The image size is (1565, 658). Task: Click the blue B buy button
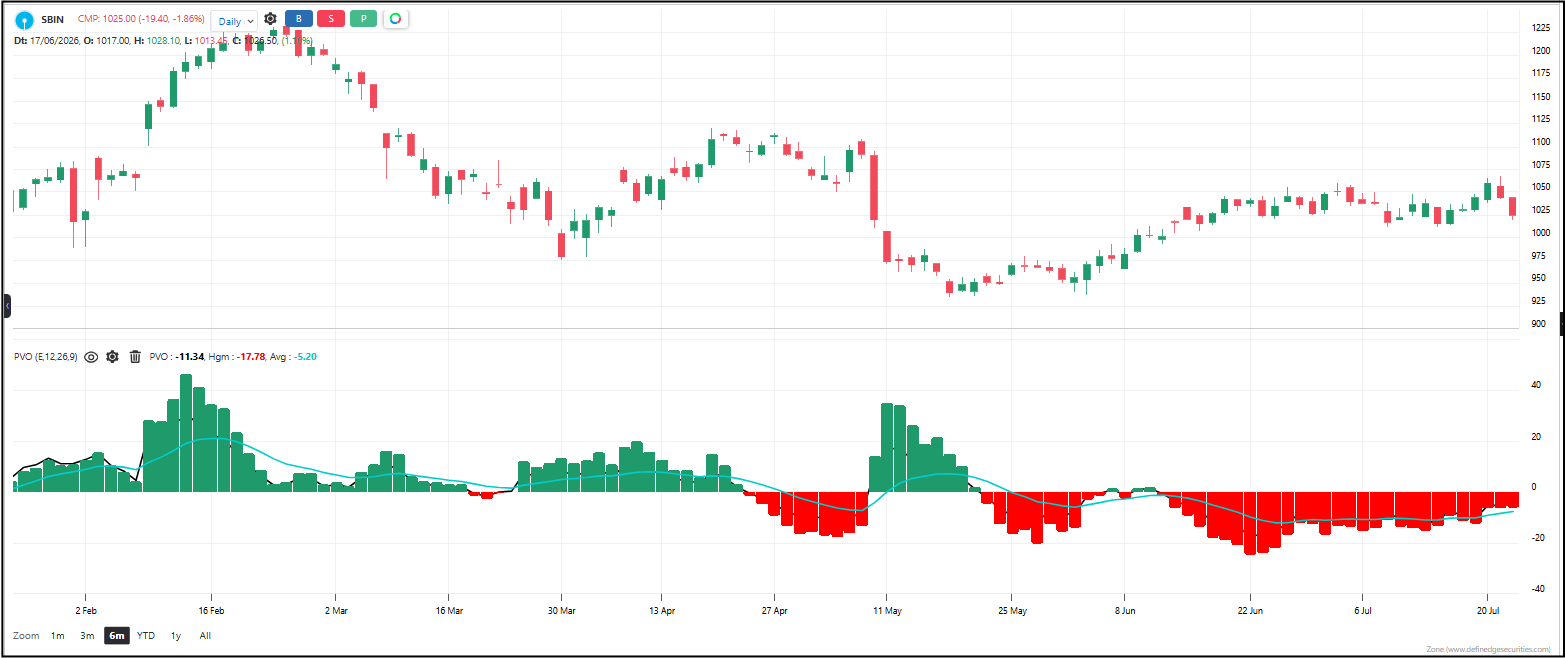[x=298, y=19]
